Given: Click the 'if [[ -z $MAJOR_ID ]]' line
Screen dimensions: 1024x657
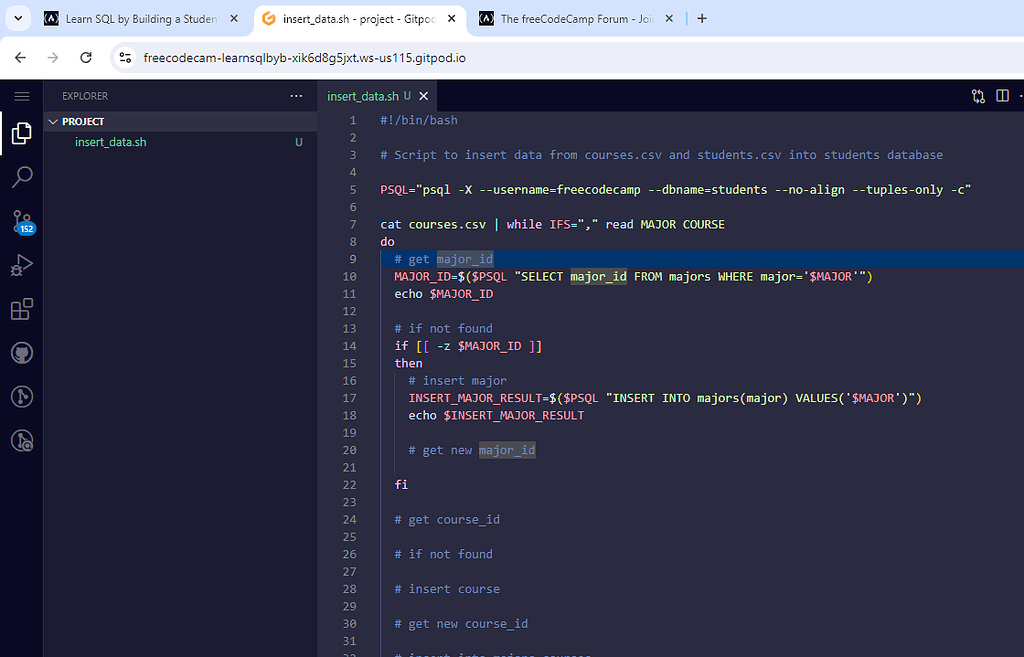Looking at the screenshot, I should [468, 345].
